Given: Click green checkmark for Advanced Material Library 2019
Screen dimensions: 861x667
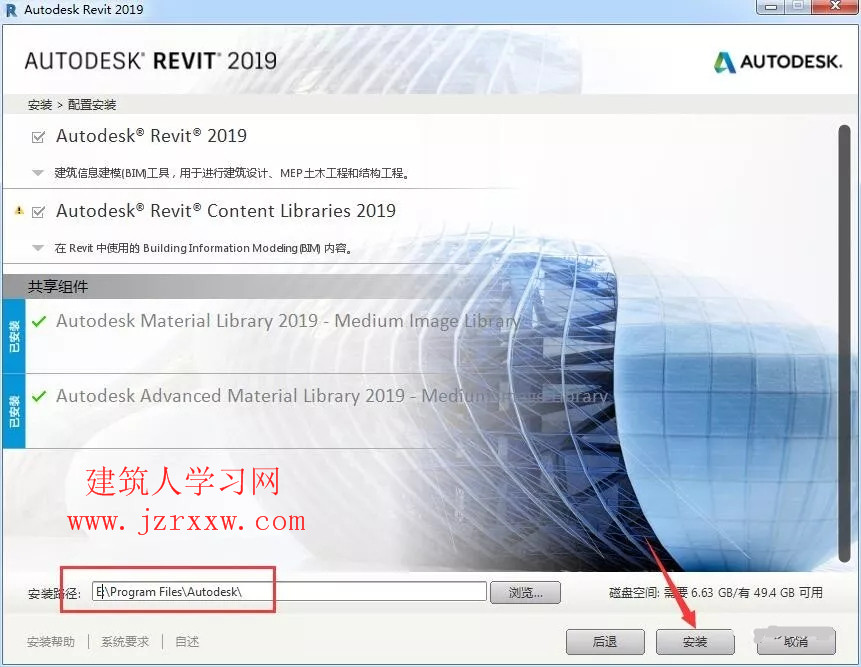Looking at the screenshot, I should [39, 396].
